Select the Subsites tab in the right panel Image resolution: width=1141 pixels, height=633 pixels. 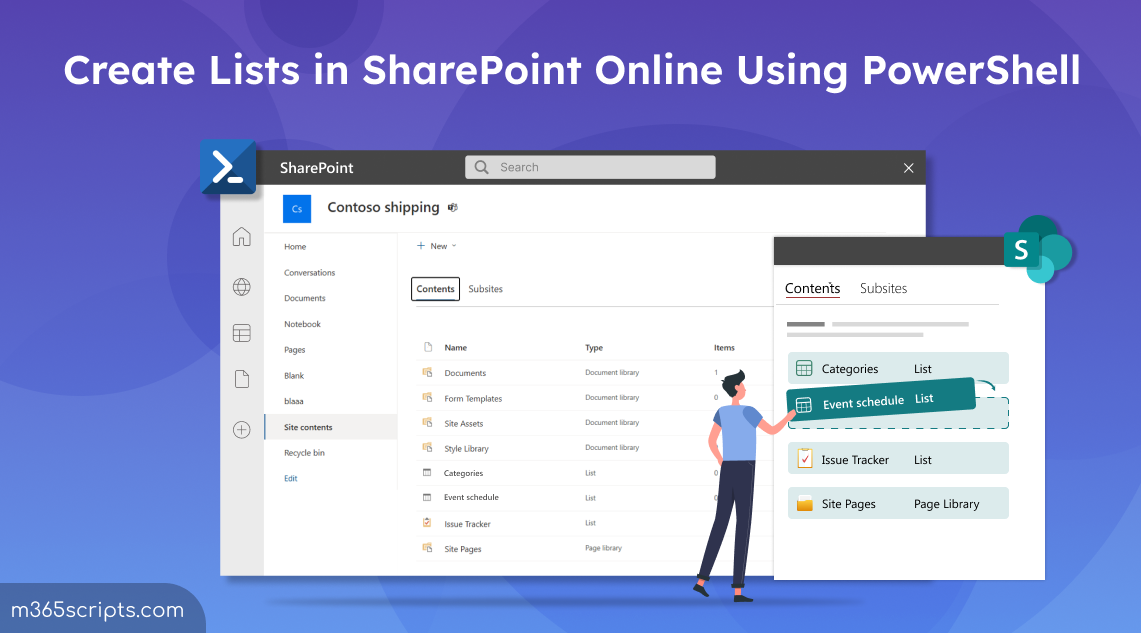(883, 288)
